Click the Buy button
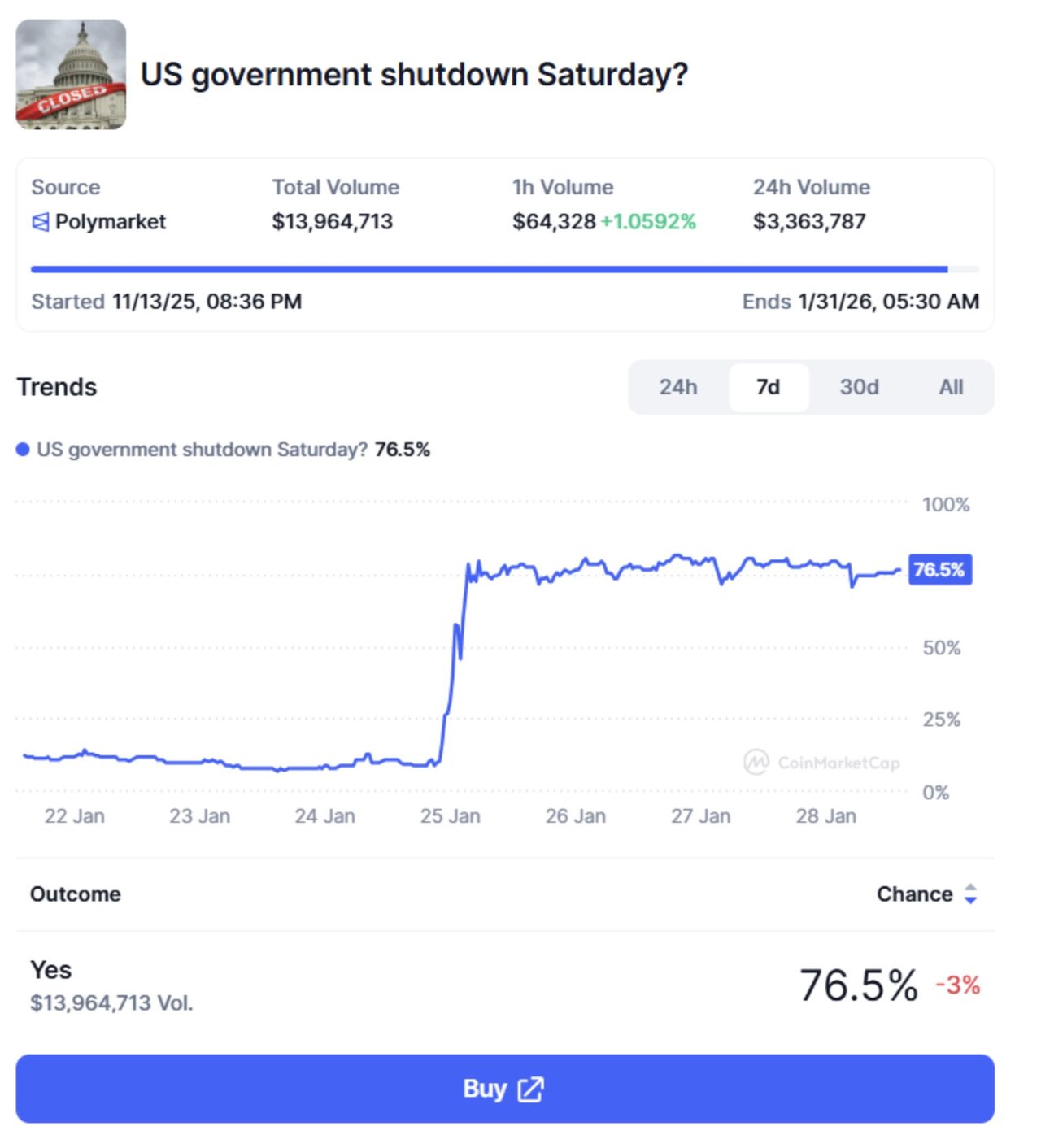The width and height of the screenshot is (1041, 1148). tap(504, 1089)
